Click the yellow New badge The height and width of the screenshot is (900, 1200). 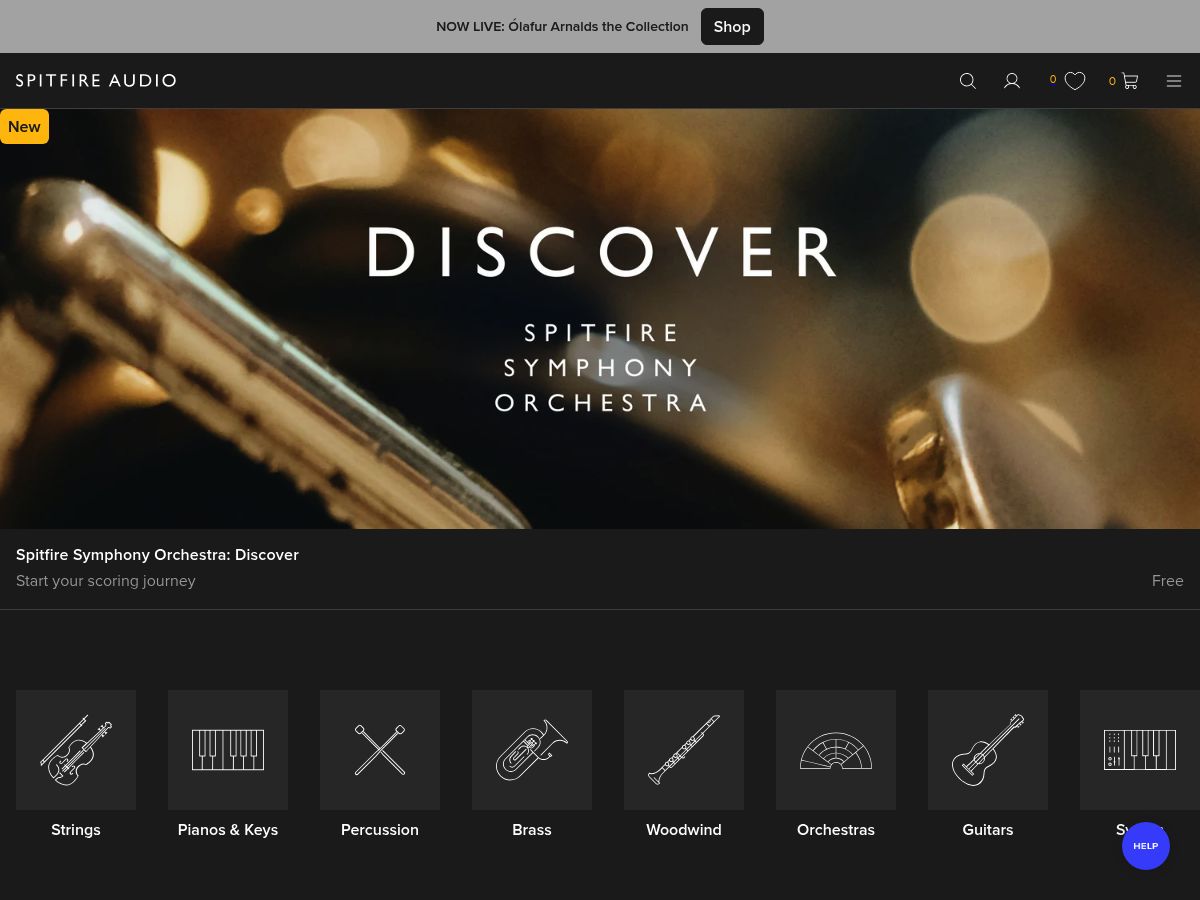(x=24, y=127)
